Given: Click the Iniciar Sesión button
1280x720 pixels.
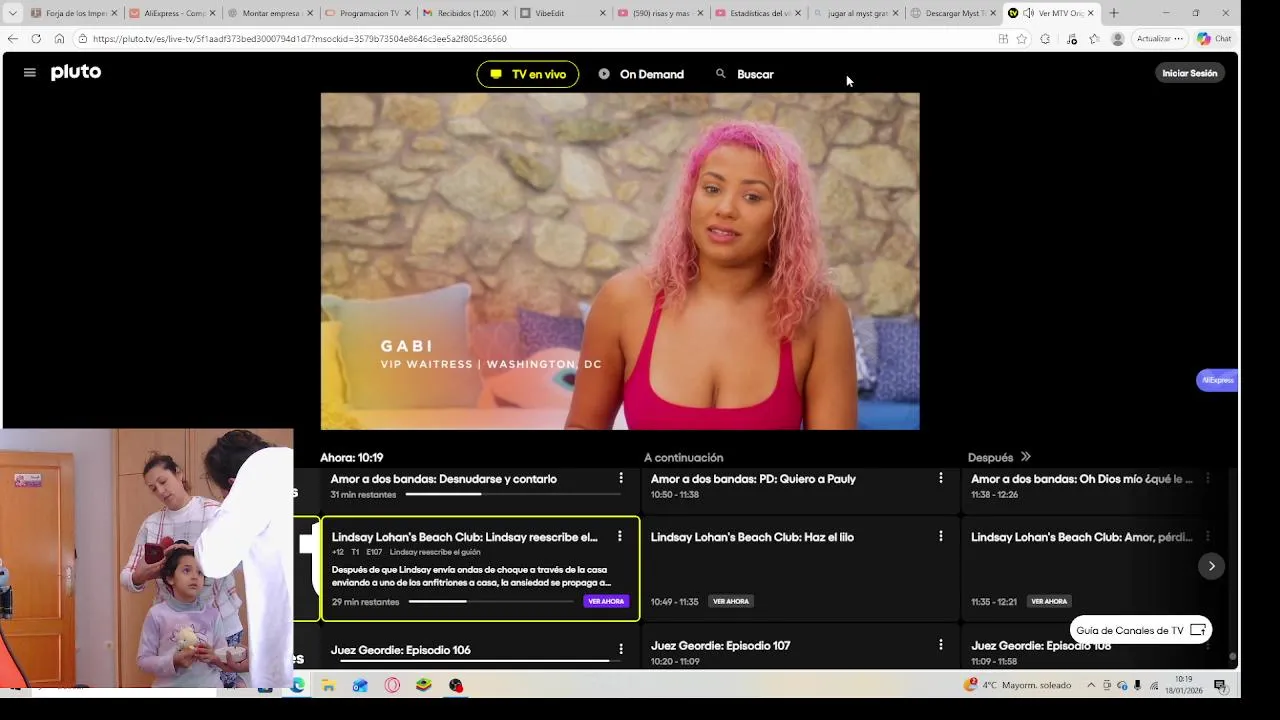Looking at the screenshot, I should coord(1190,73).
